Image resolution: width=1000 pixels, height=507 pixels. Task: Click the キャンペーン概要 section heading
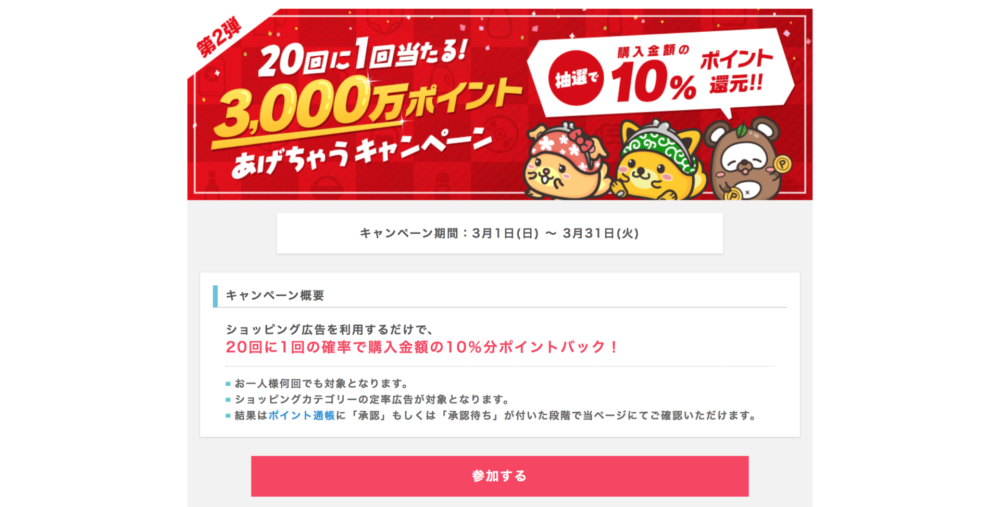[x=275, y=295]
